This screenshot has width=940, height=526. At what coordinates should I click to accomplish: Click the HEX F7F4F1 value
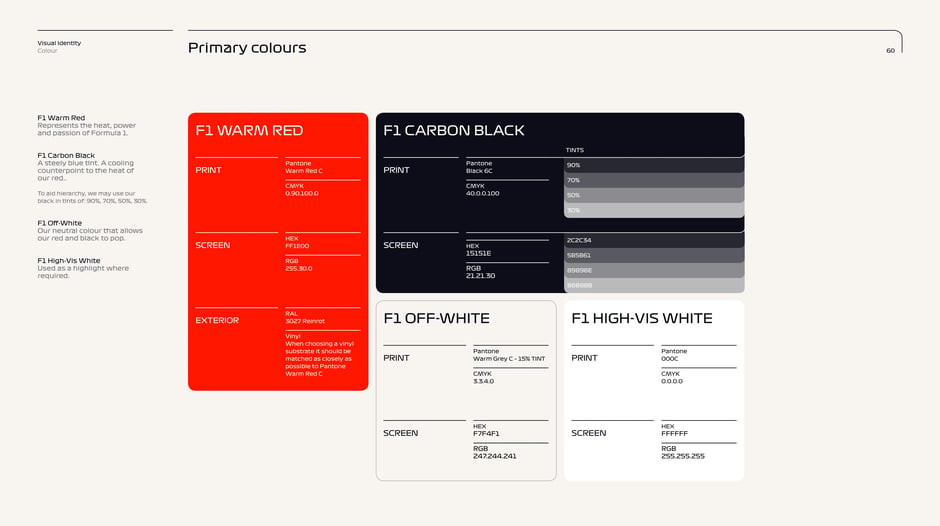pos(486,430)
